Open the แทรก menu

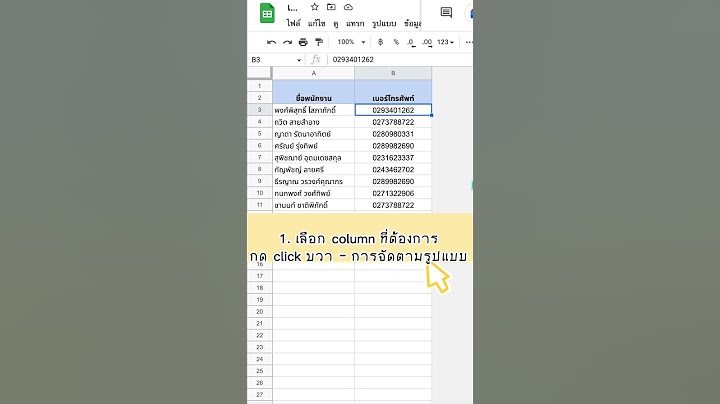coord(355,23)
